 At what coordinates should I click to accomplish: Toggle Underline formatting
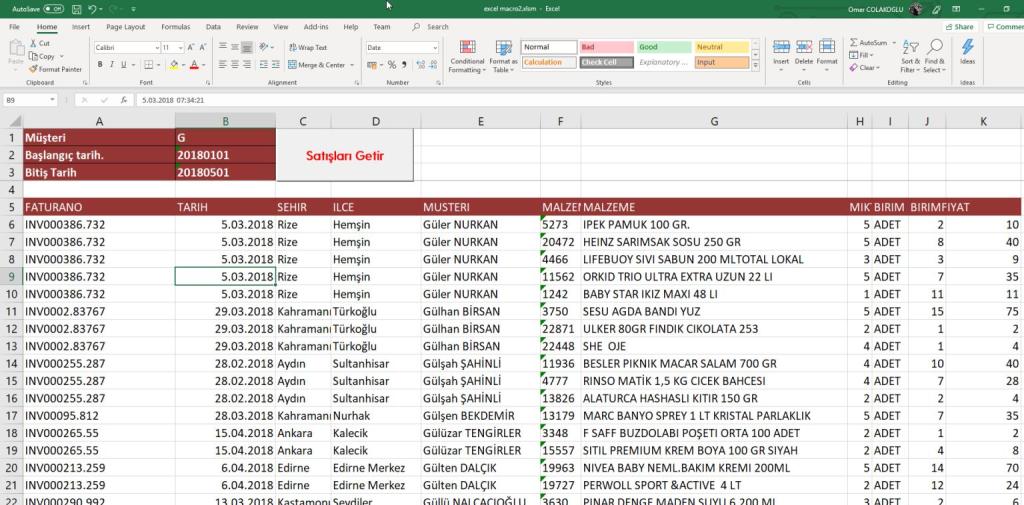pyautogui.click(x=124, y=65)
